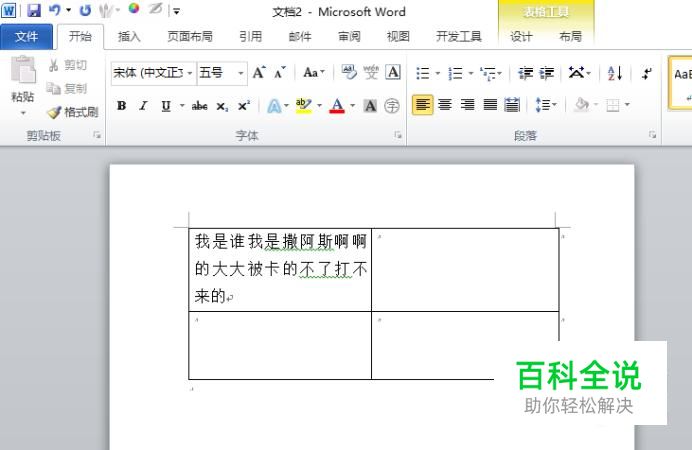Click the Increase Indent icon
This screenshot has width=692, height=450.
(547, 73)
